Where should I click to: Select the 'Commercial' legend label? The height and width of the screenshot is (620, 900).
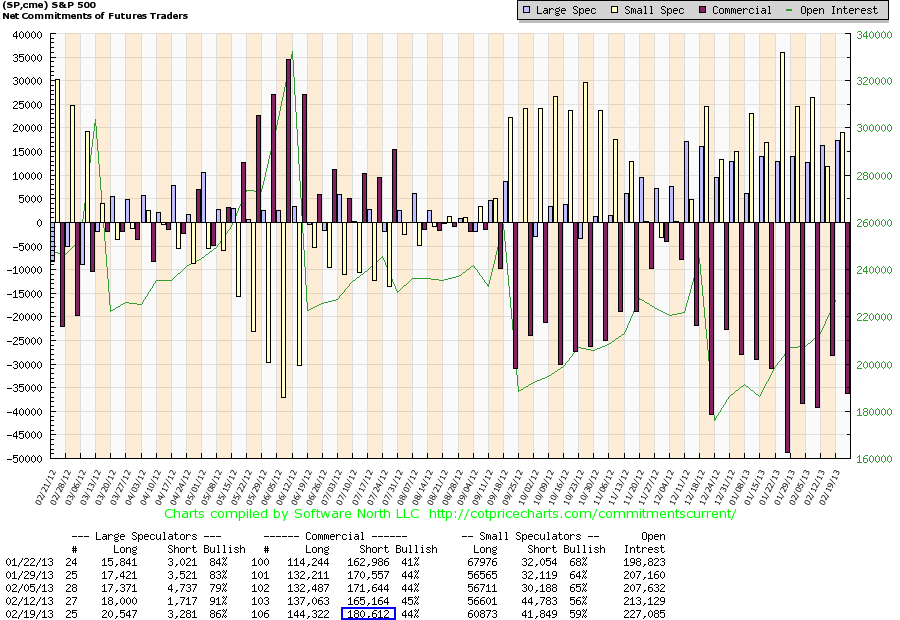[x=742, y=10]
